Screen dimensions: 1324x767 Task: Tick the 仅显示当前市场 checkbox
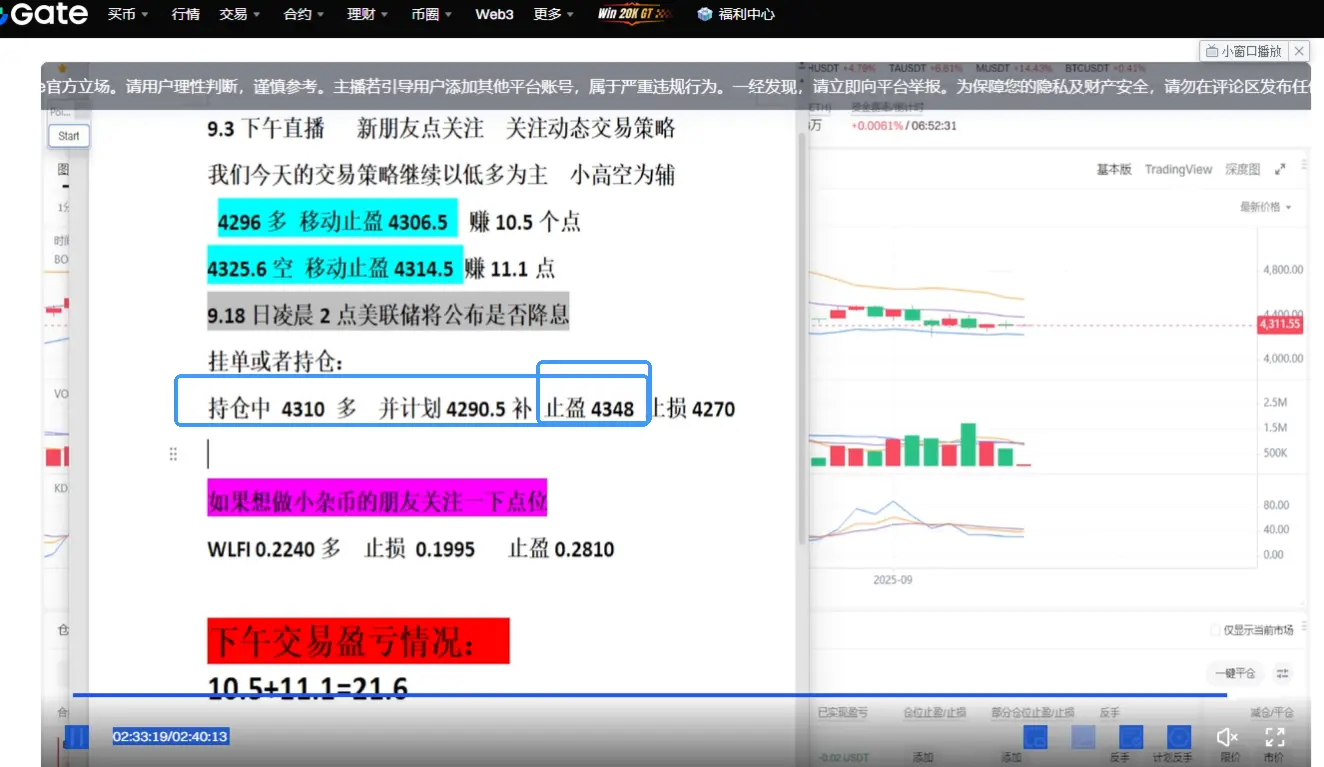tap(1215, 631)
